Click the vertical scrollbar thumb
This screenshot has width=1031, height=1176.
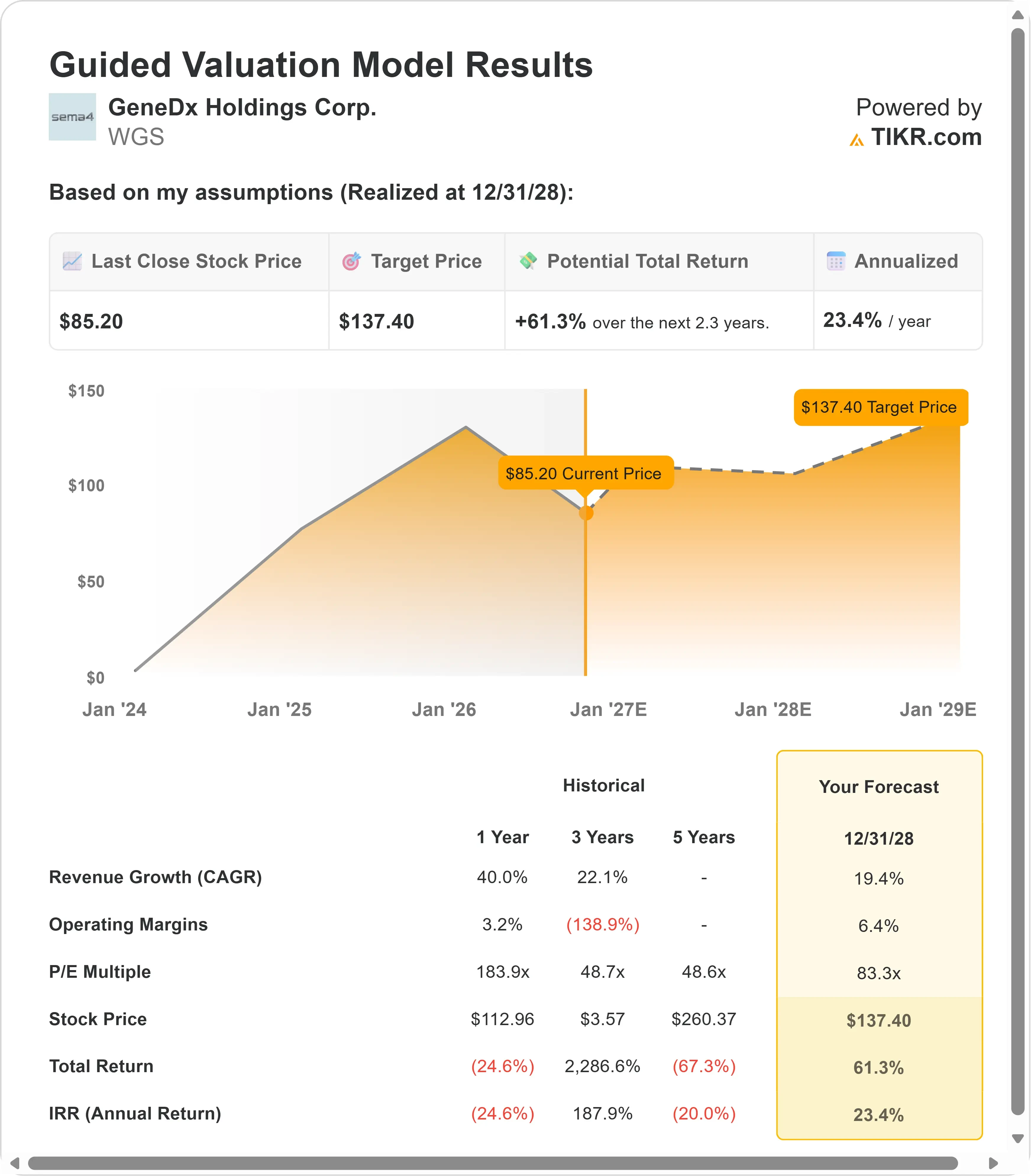pyautogui.click(x=1018, y=571)
